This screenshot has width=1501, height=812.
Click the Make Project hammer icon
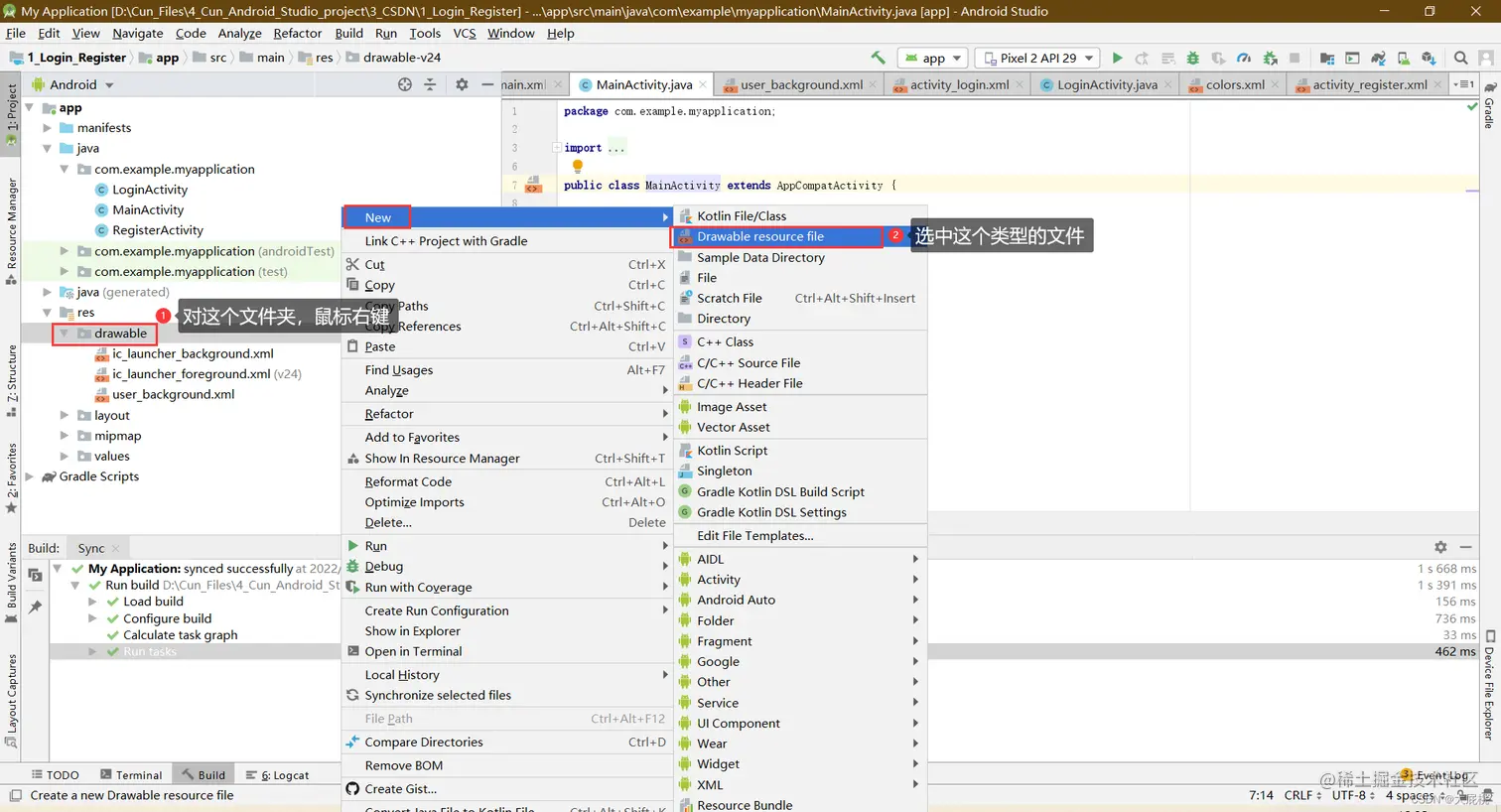(x=878, y=58)
